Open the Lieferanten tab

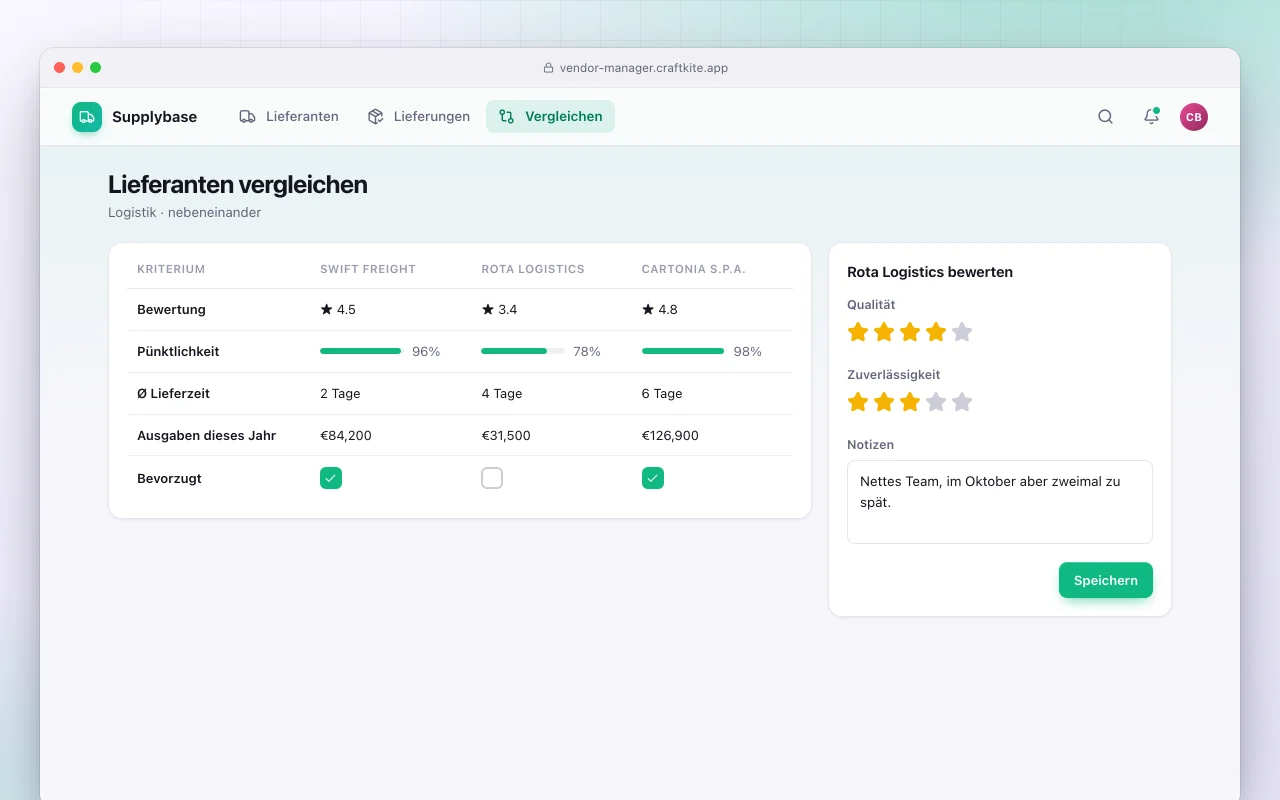pos(289,117)
